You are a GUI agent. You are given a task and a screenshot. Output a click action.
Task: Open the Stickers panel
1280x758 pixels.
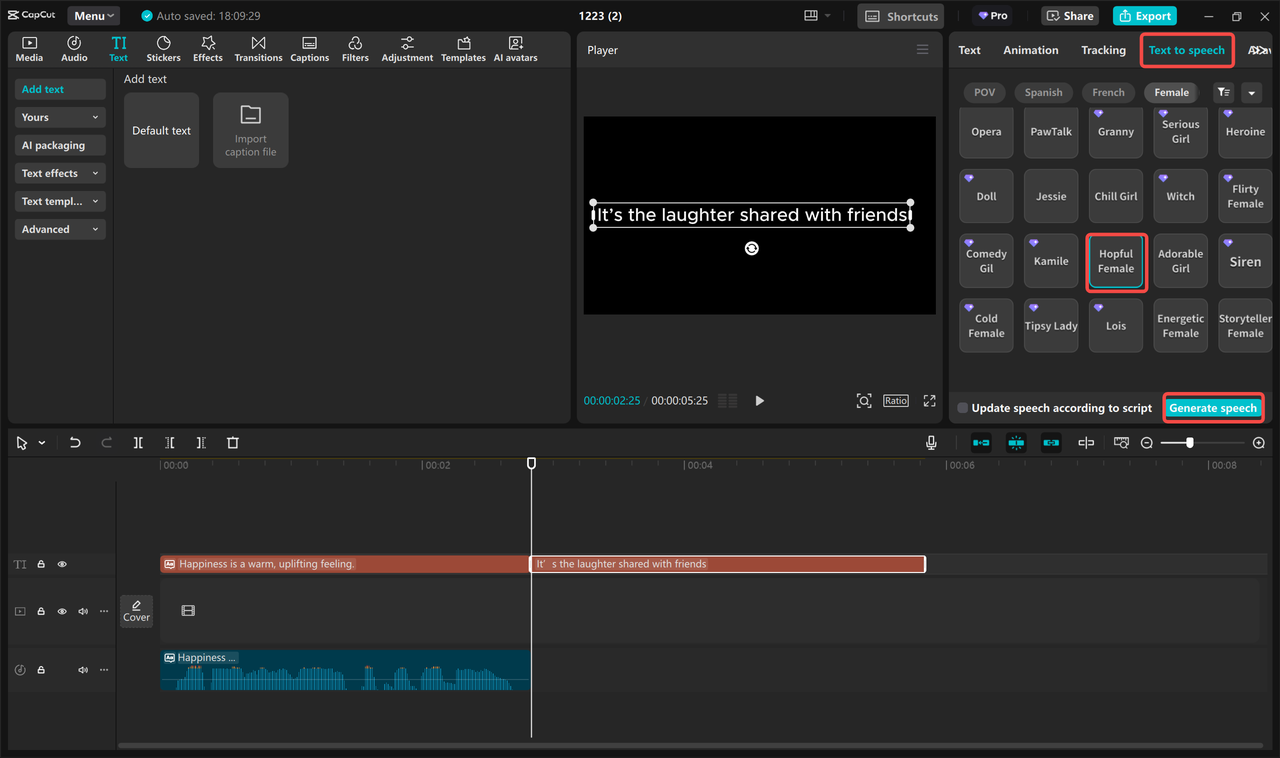click(163, 49)
